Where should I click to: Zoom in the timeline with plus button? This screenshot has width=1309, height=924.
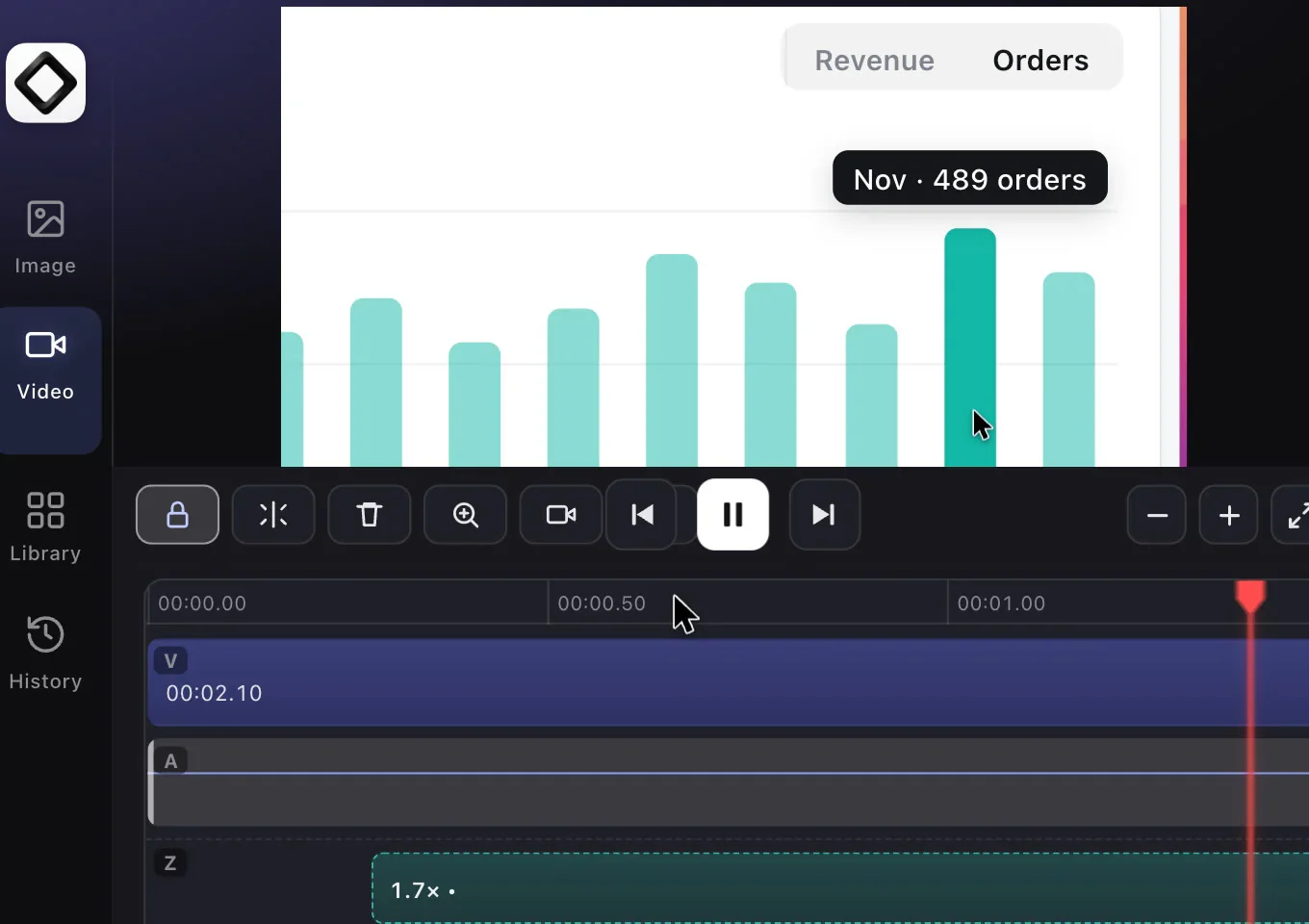click(x=1229, y=515)
